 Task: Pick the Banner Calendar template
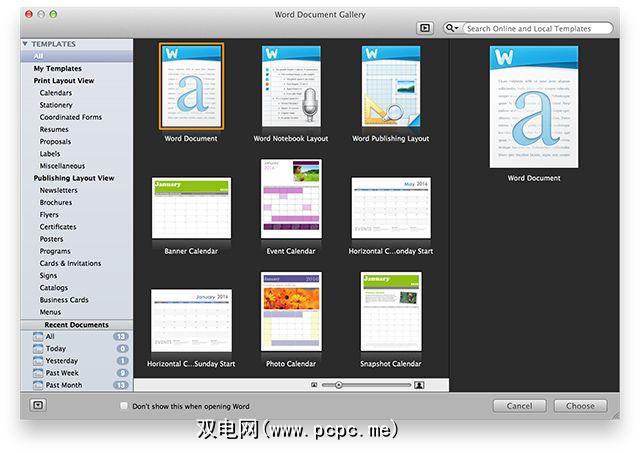pos(191,208)
